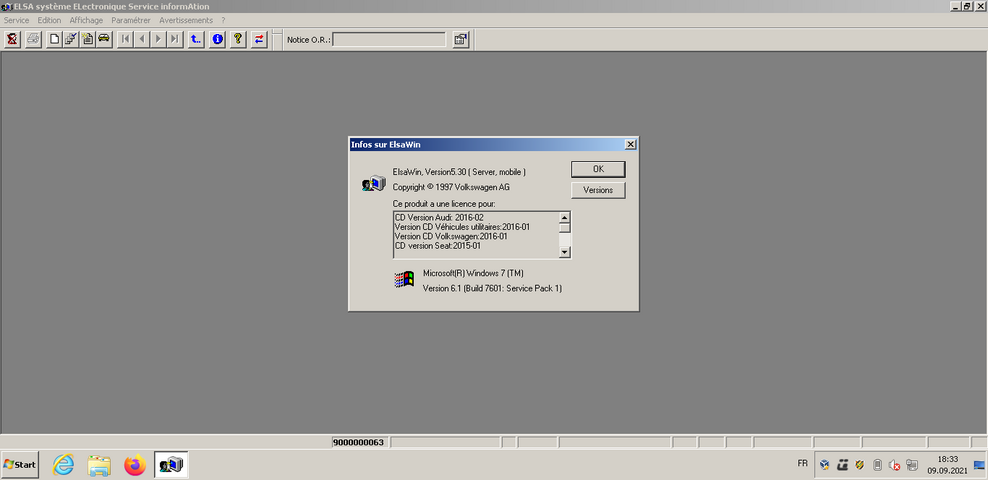Click the red crossed-out icon in toolbar
The image size is (988, 480).
point(11,39)
